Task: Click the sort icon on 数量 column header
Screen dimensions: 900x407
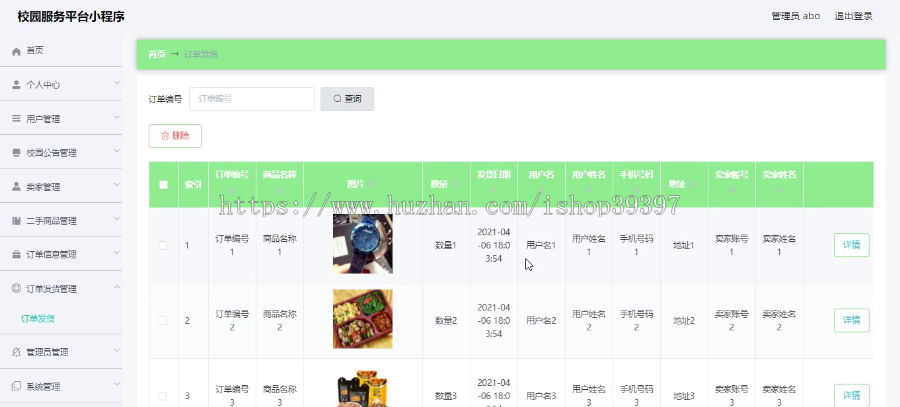Action: (455, 184)
